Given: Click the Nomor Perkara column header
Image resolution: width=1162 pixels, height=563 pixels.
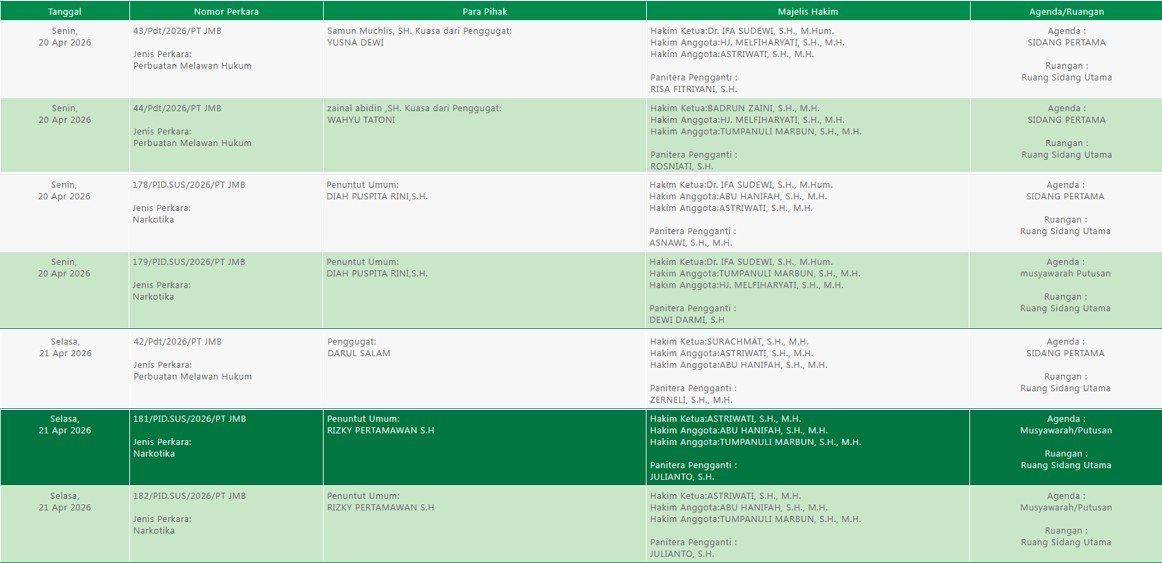Looking at the screenshot, I should click(x=226, y=11).
